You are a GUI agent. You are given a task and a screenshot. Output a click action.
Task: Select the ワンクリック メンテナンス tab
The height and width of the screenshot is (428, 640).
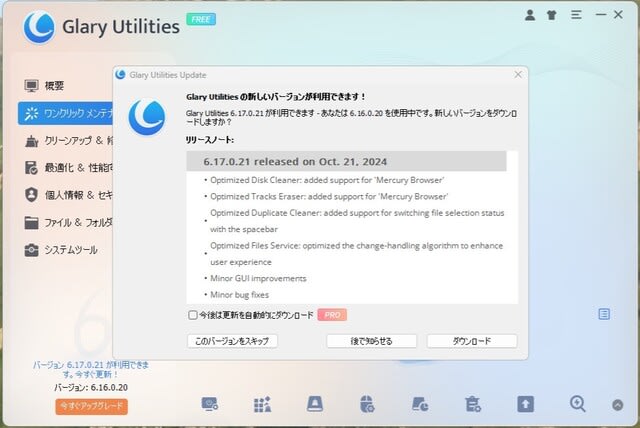(x=65, y=113)
